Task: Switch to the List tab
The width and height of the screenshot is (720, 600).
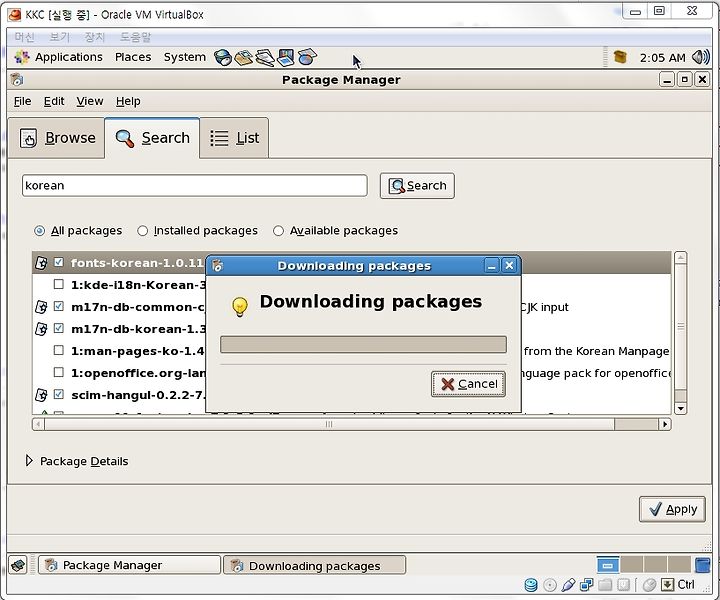Action: (234, 138)
